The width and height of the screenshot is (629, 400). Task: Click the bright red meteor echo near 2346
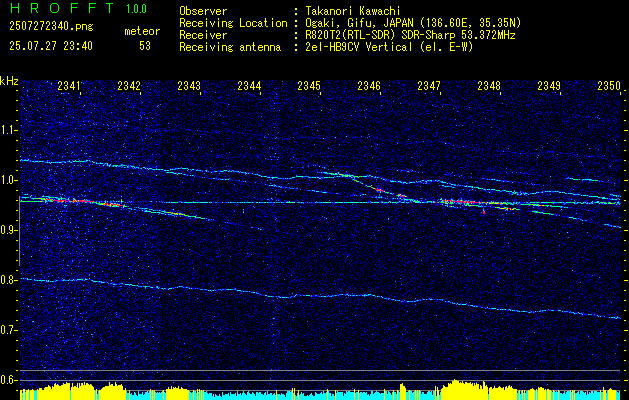[379, 189]
